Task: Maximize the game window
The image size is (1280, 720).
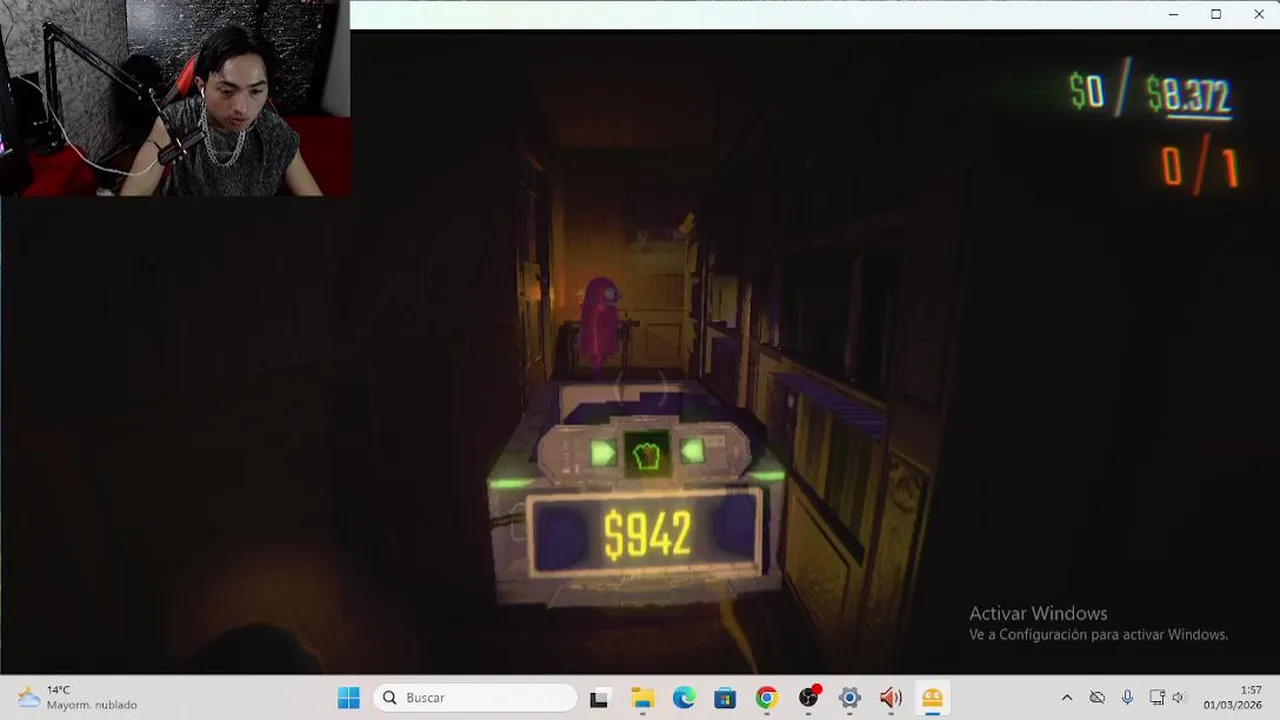Action: tap(1216, 14)
